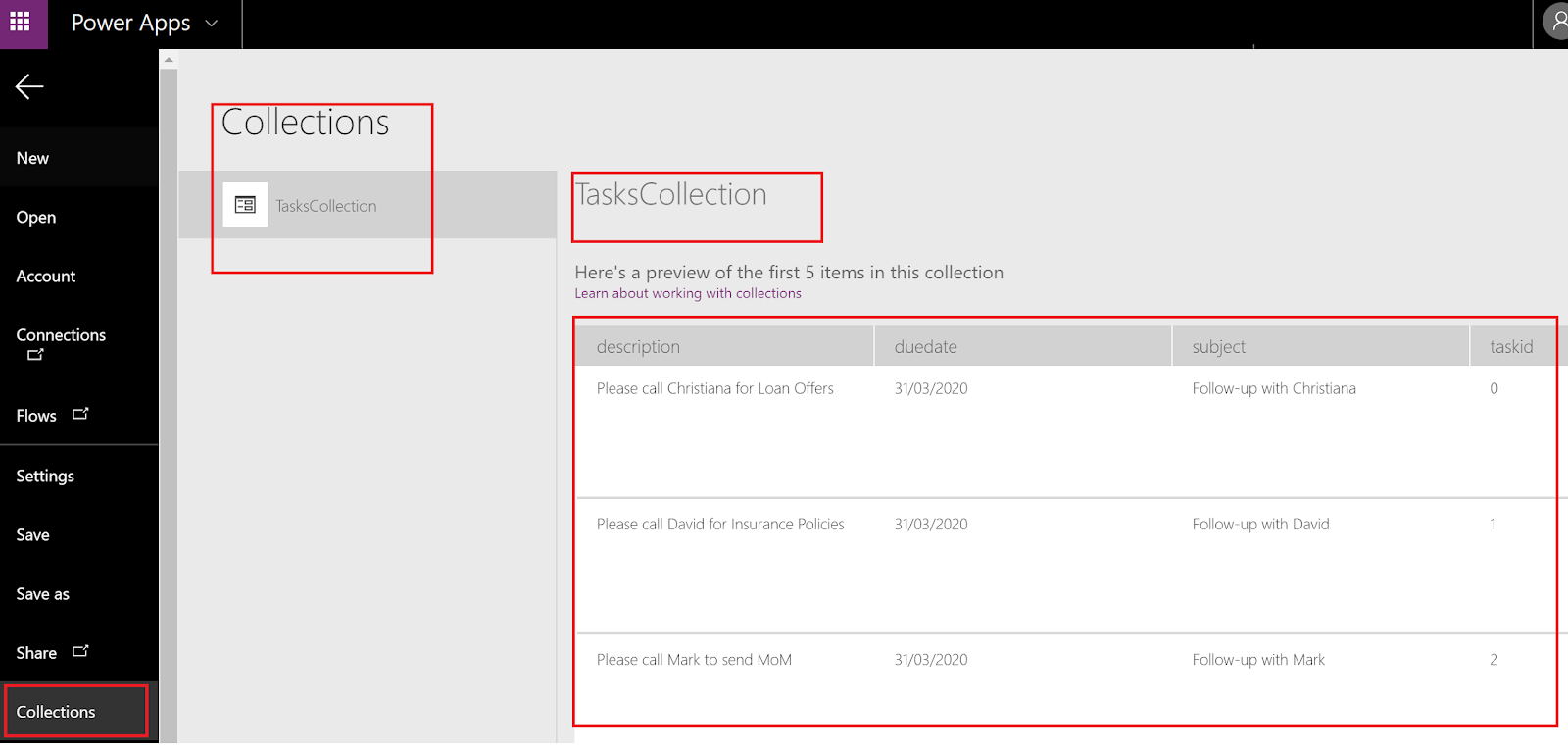Click the scrollbar up arrow
The width and height of the screenshot is (1568, 755).
coord(169,60)
